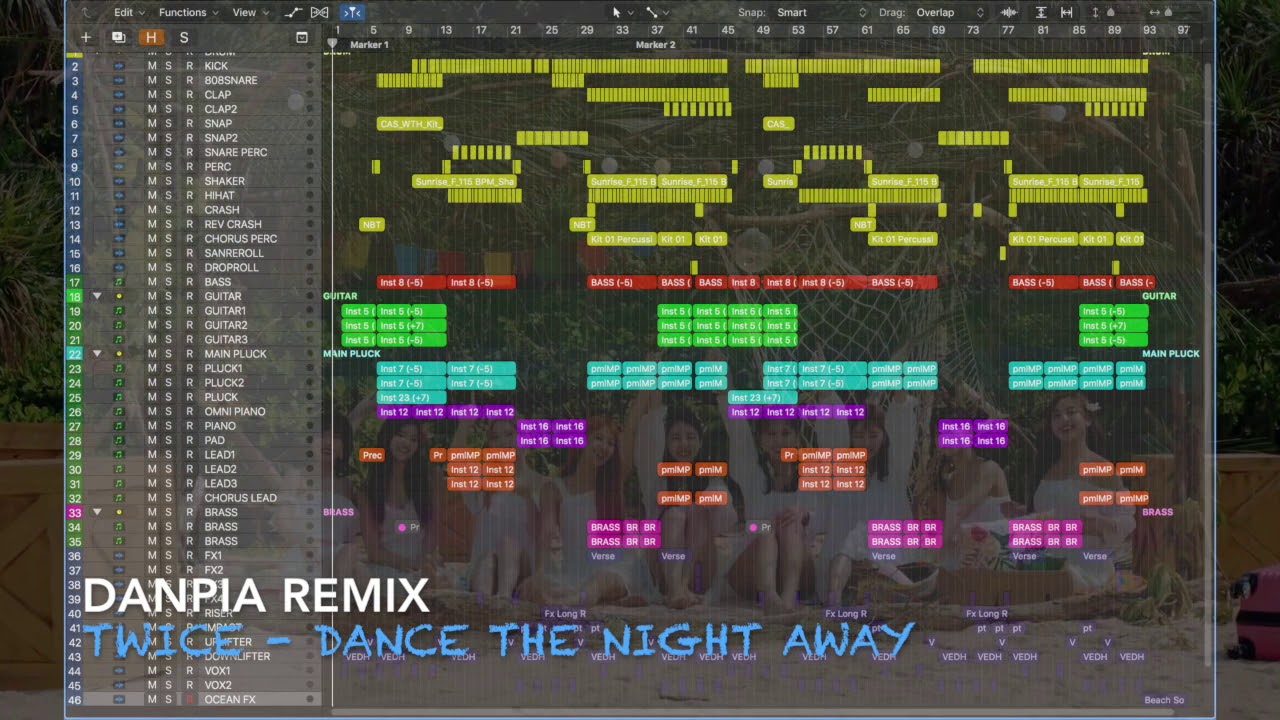Click the Flex bowtie icon

click(320, 12)
